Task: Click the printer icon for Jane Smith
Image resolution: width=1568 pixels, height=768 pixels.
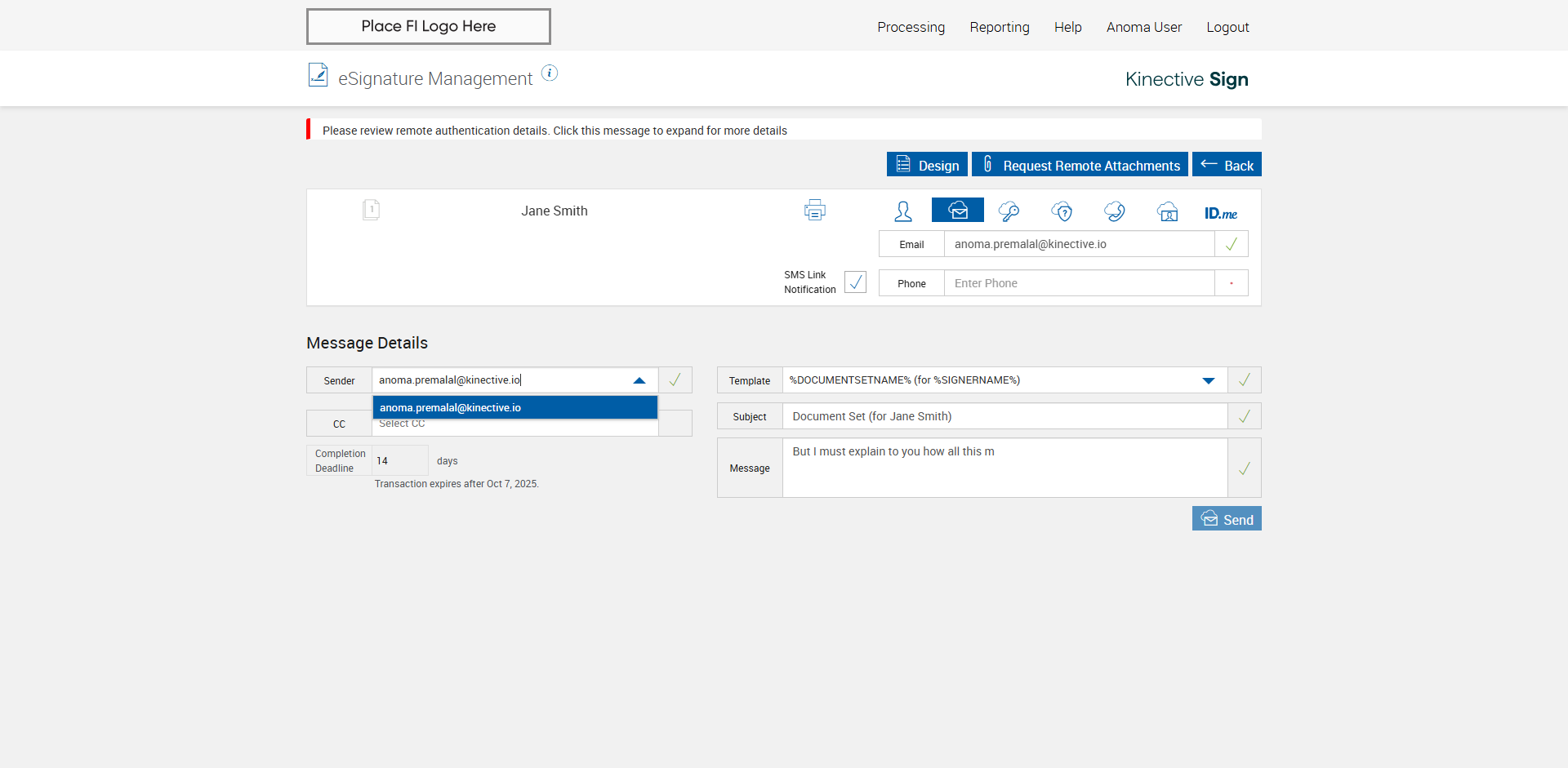Action: pos(814,210)
